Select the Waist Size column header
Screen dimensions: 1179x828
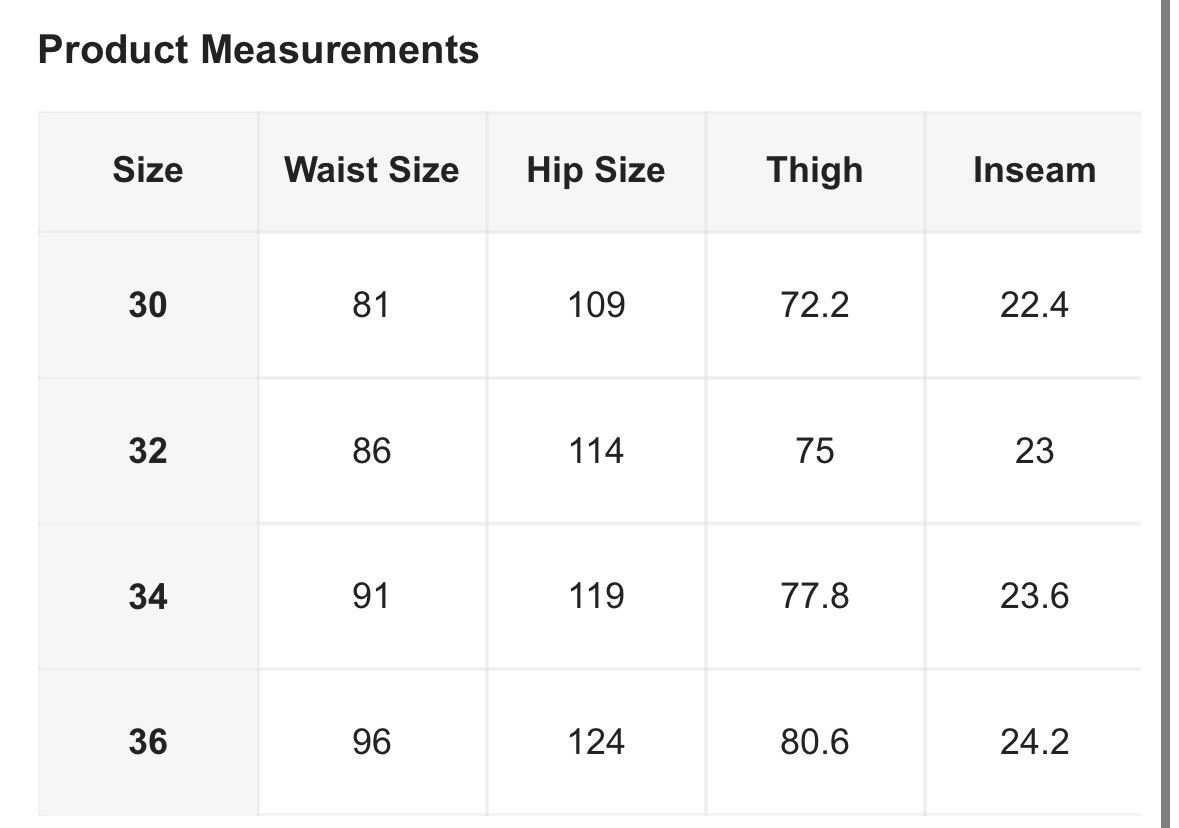tap(372, 171)
